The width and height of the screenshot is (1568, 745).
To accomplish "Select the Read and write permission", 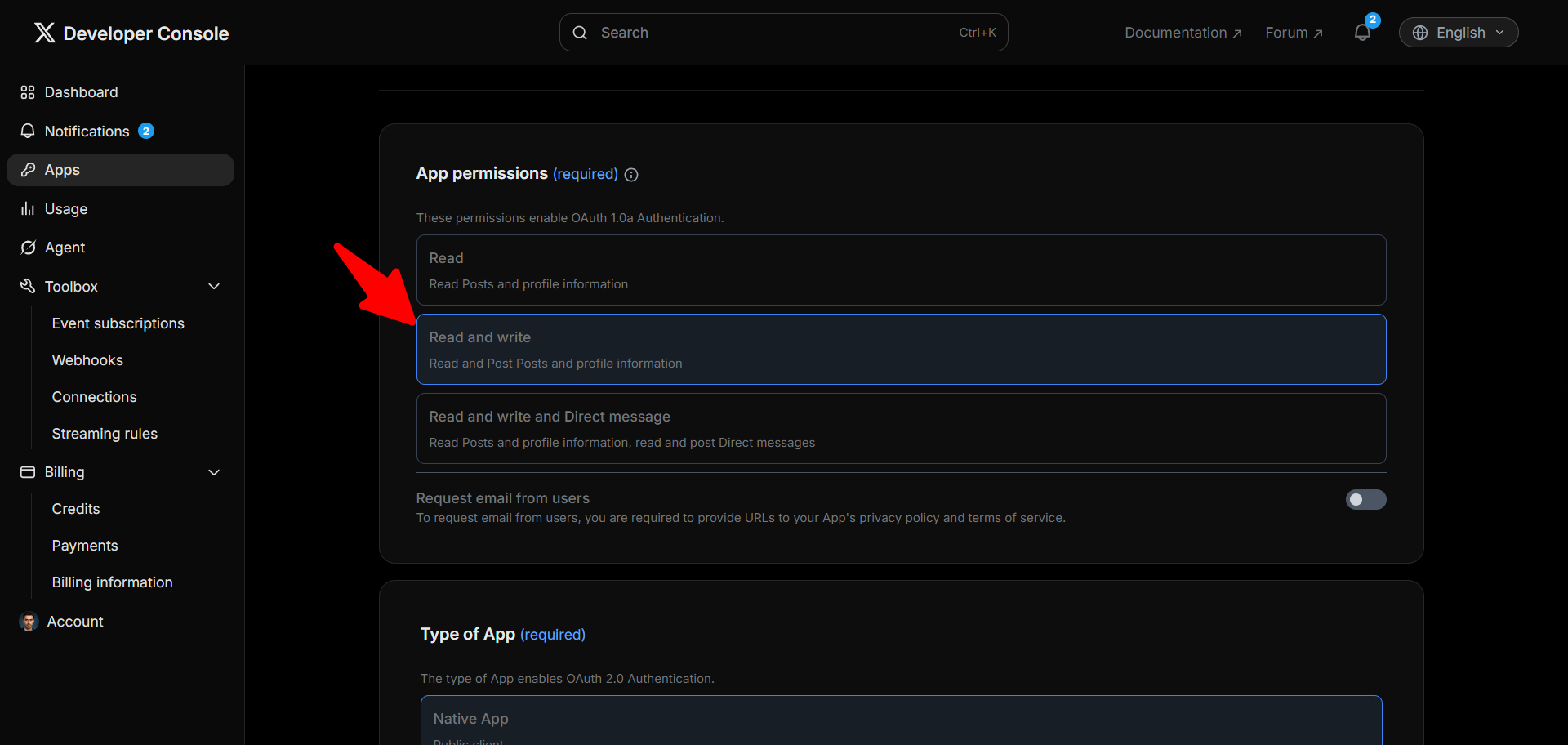I will pyautogui.click(x=902, y=350).
